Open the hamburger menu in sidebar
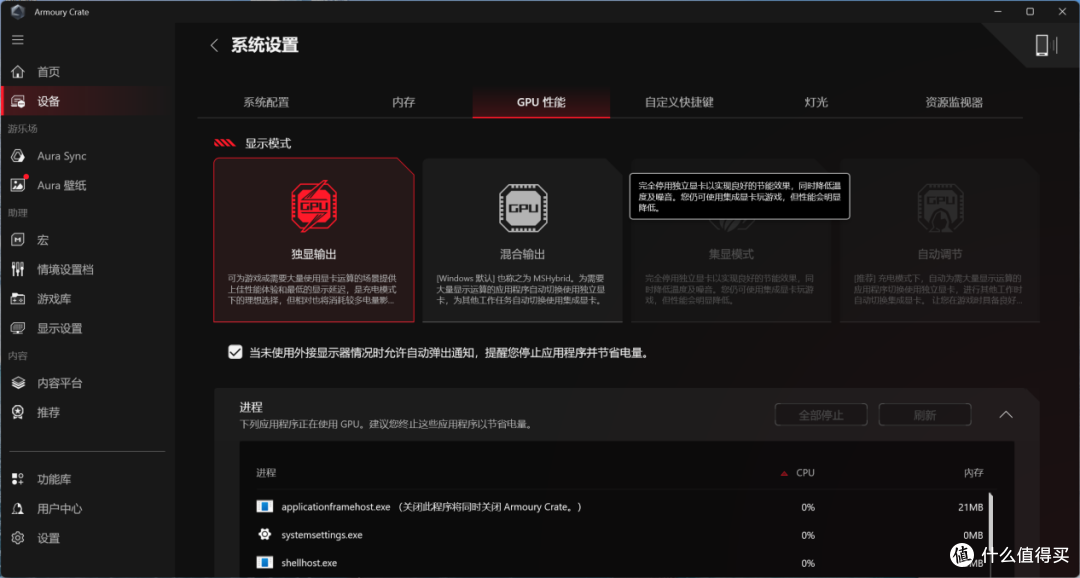 coord(18,40)
